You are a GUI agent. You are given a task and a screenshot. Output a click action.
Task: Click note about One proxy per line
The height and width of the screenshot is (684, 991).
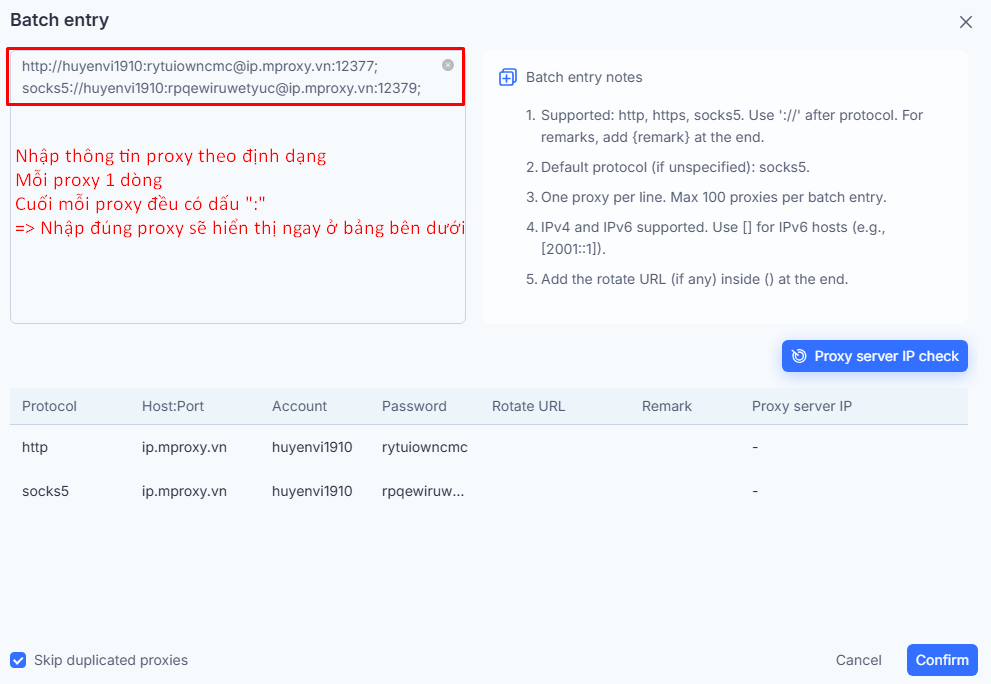tap(713, 197)
